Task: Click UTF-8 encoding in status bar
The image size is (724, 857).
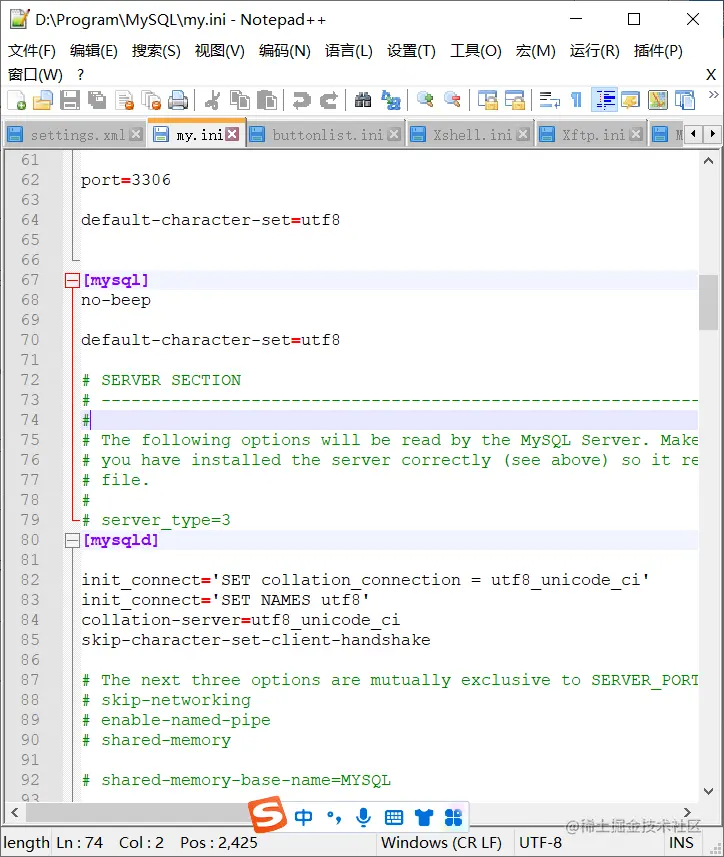Action: (x=540, y=843)
